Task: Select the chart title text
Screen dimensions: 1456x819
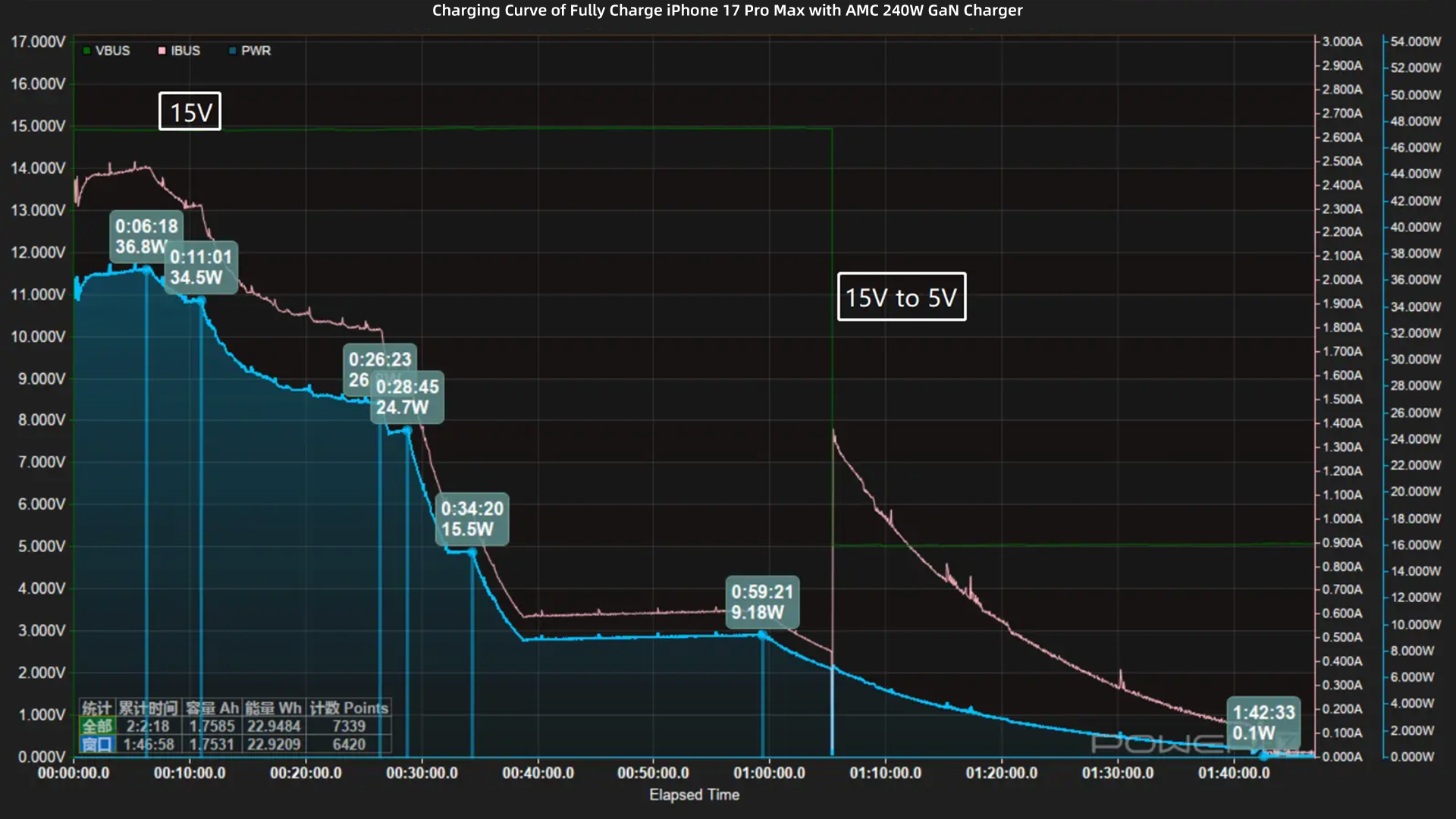Action: point(727,11)
